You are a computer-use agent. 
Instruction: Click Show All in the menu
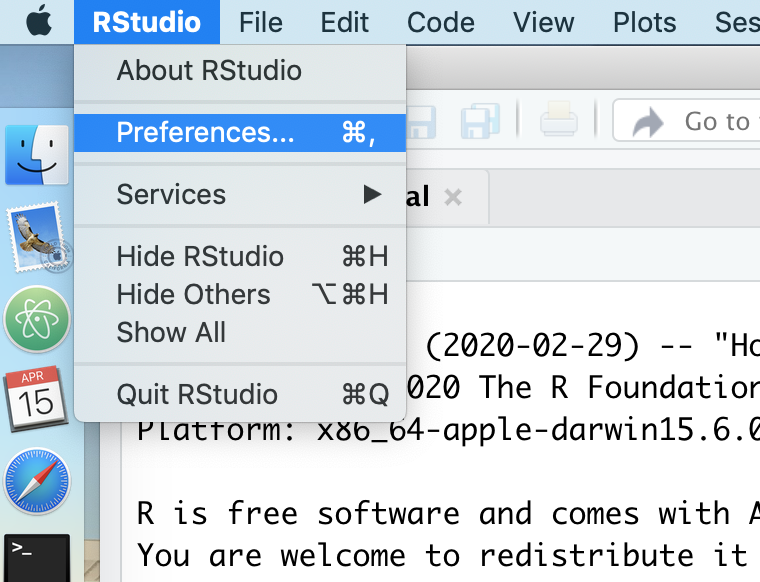(x=171, y=333)
